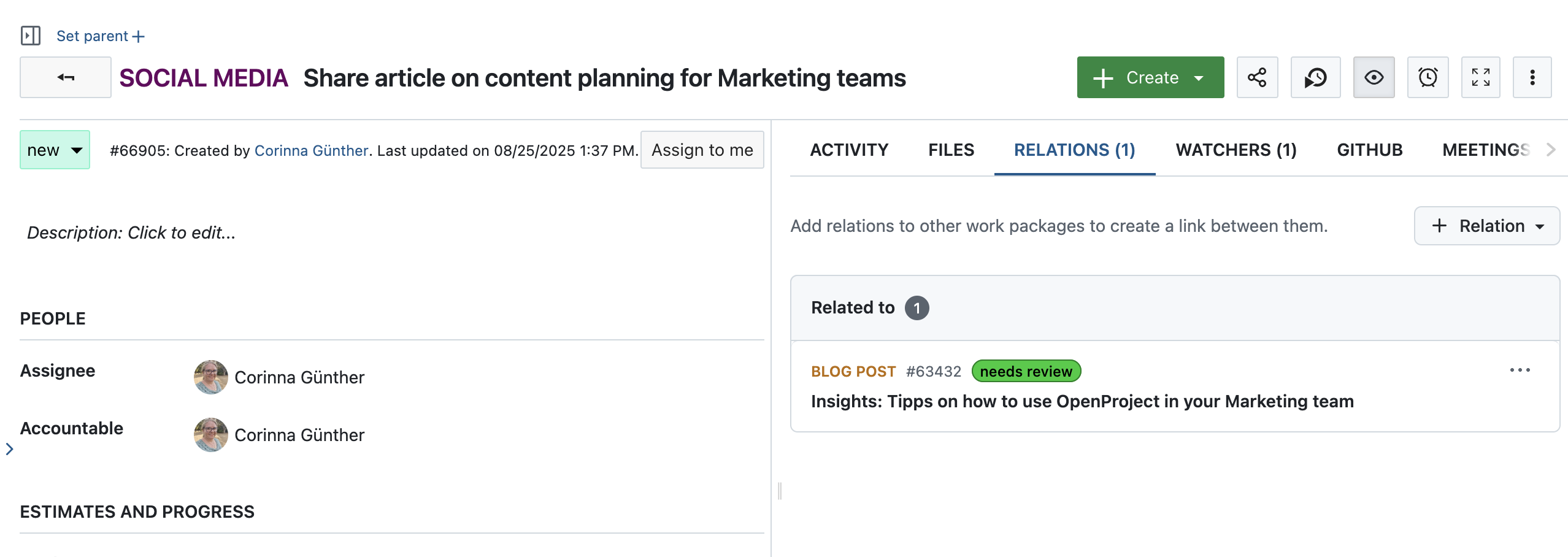Image resolution: width=1568 pixels, height=557 pixels.
Task: Enter full screen view of the work package
Action: 1481,77
